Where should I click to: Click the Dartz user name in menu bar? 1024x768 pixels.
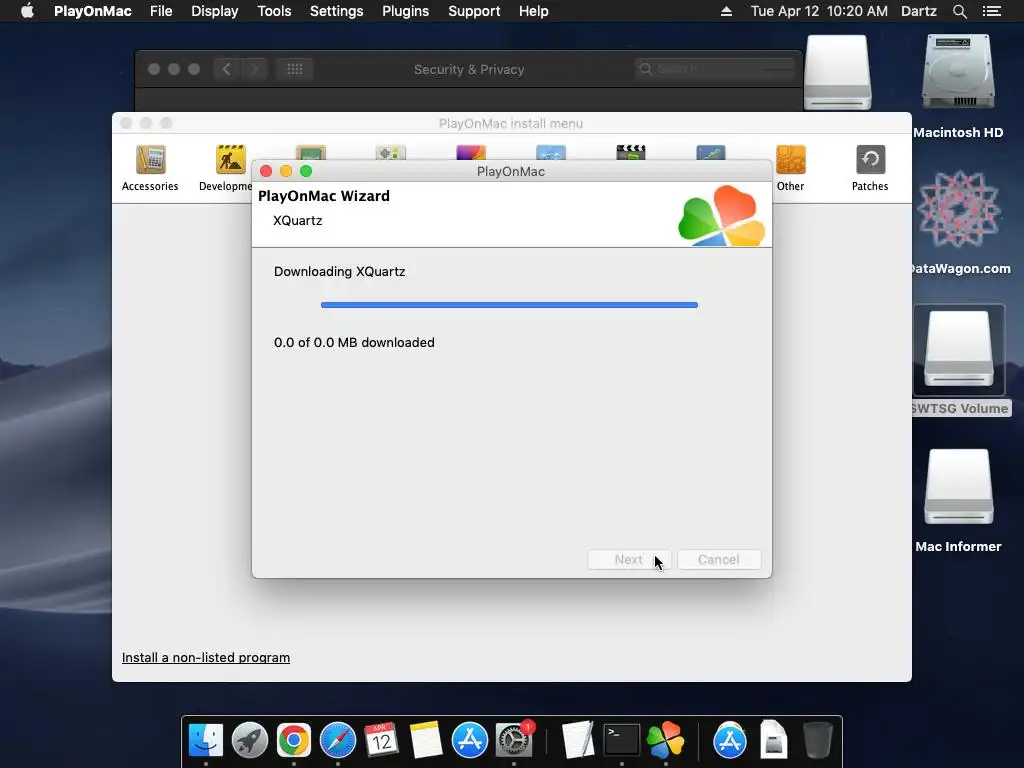(x=918, y=11)
